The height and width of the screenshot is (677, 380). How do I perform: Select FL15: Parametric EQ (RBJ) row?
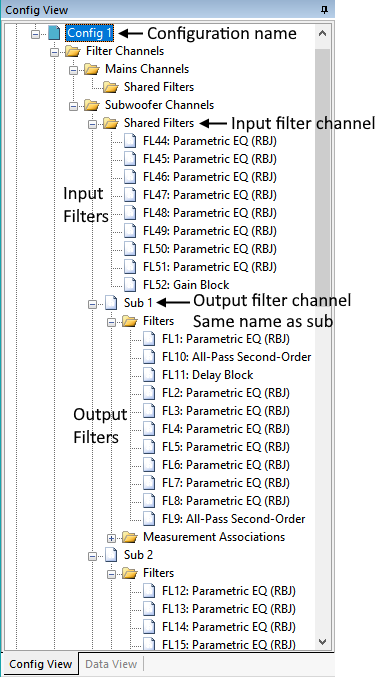click(228, 644)
